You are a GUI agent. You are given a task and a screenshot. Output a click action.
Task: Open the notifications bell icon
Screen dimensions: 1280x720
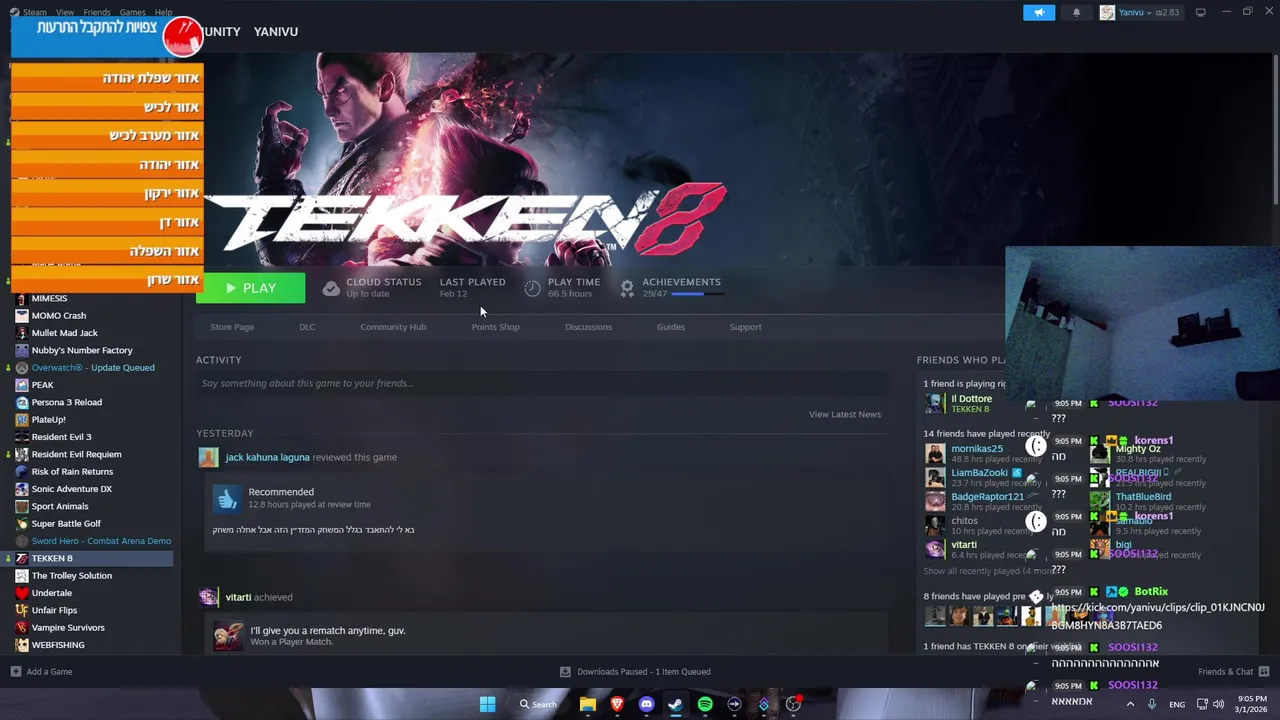point(1076,12)
